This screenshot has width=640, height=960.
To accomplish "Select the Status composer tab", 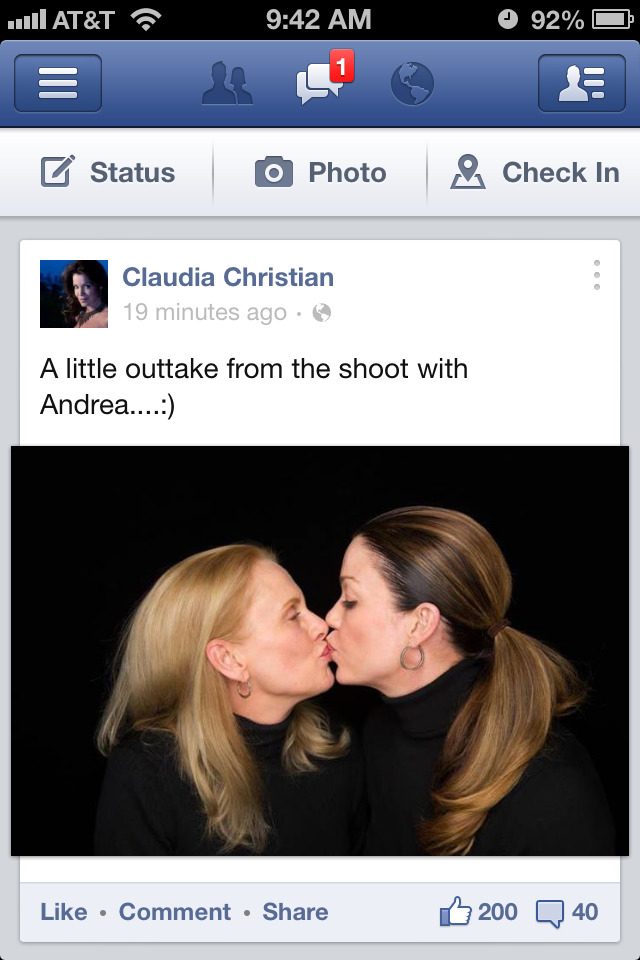I will [107, 172].
